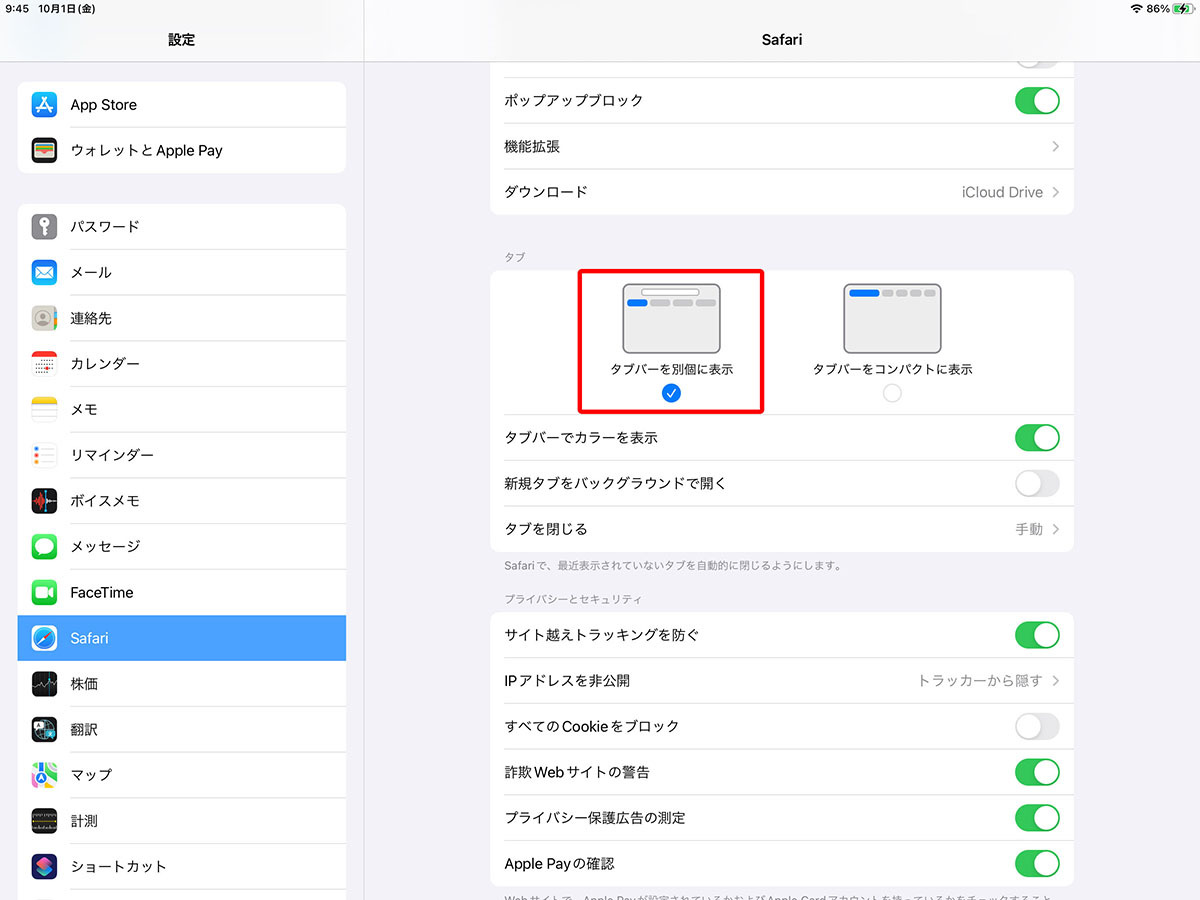Tap the 機能拡張 row label
The width and height of the screenshot is (1200, 900).
pos(532,147)
